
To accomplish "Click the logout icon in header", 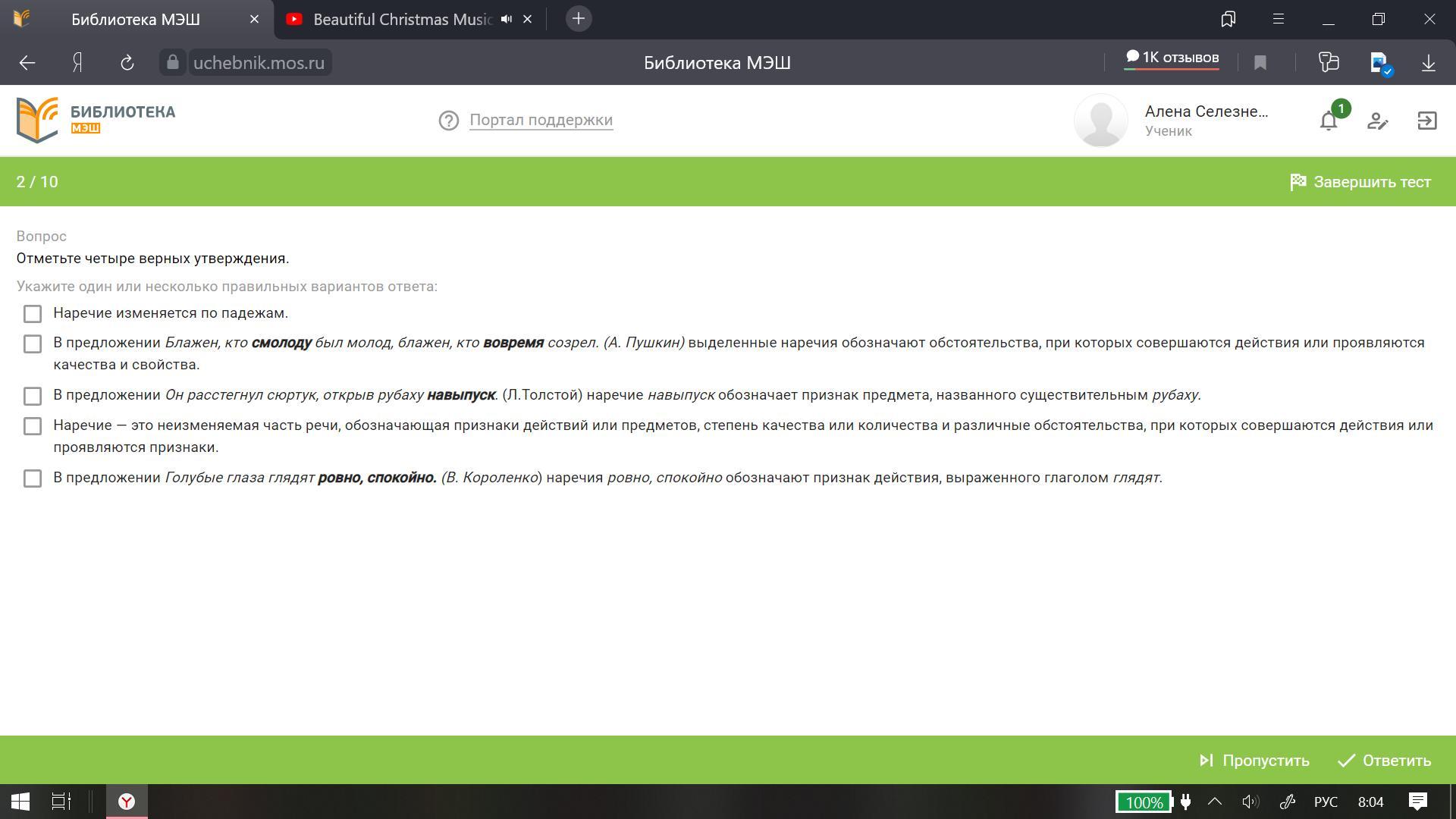I will click(1426, 121).
